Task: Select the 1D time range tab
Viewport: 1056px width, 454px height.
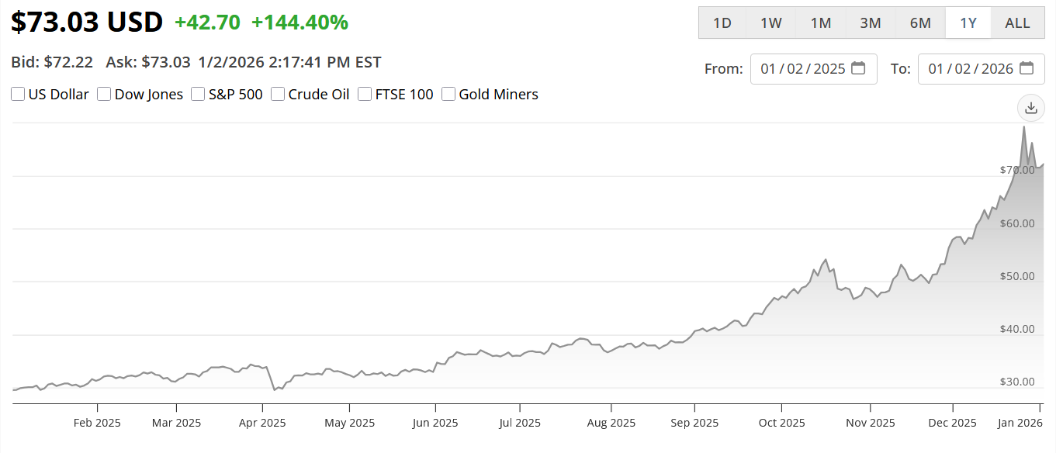Action: (722, 23)
